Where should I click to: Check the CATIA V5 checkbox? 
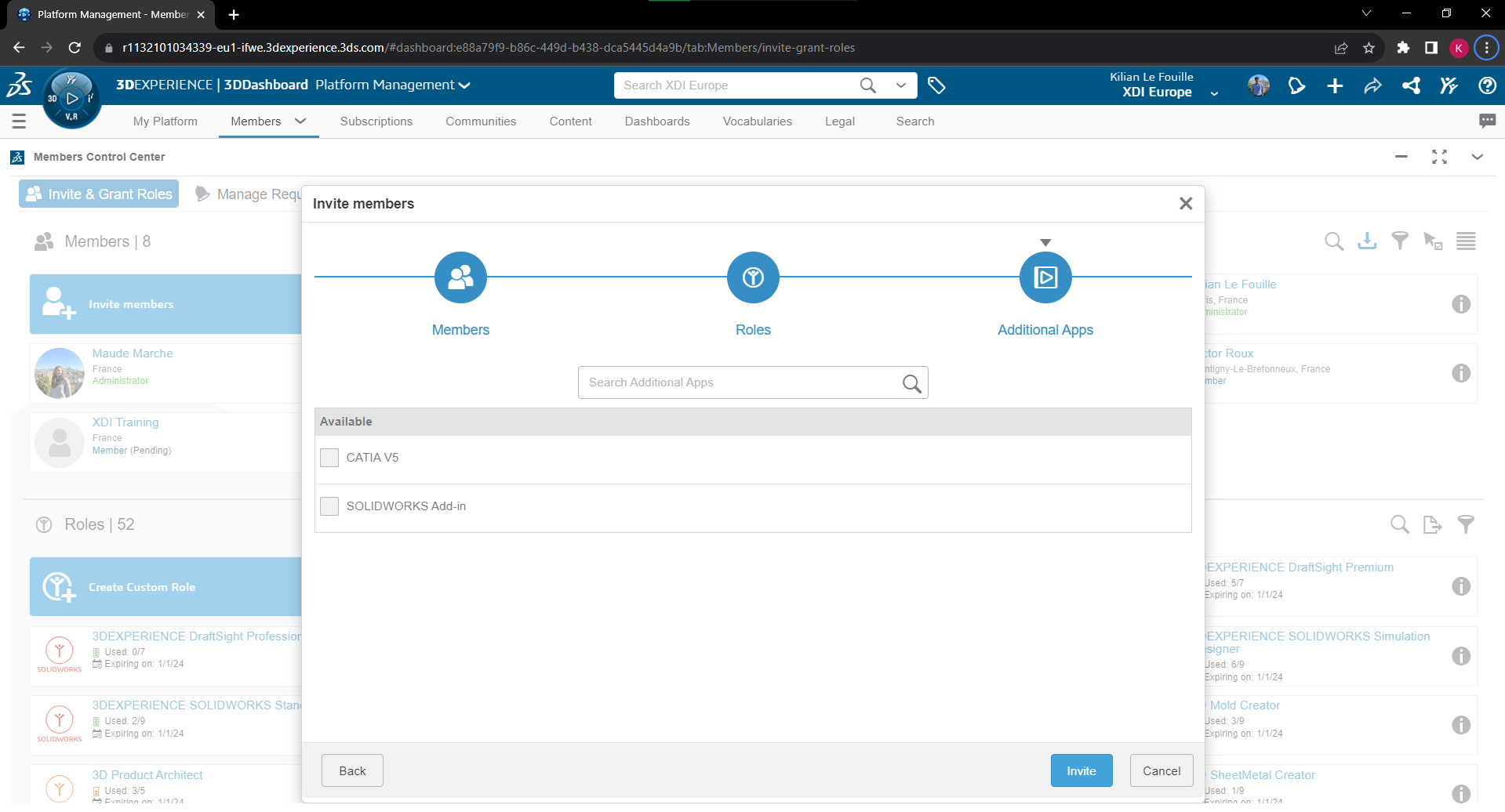coord(329,458)
